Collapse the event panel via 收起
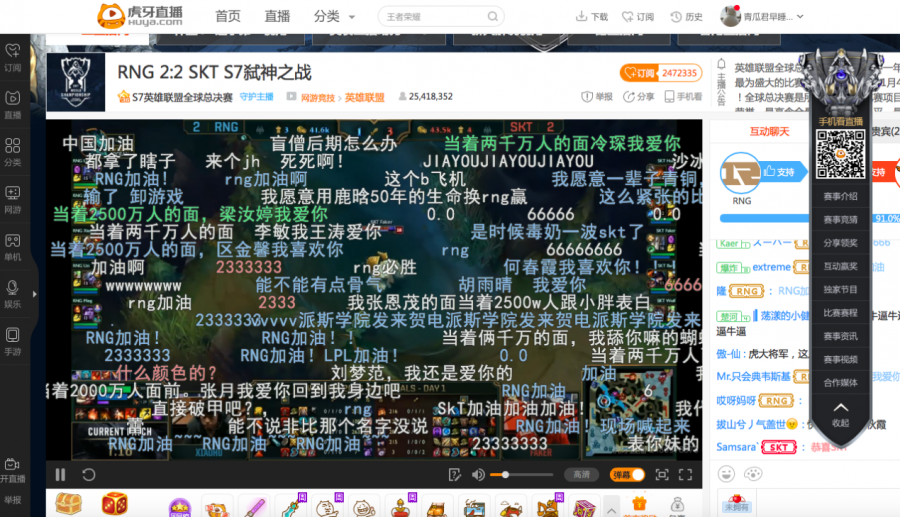Image resolution: width=900 pixels, height=517 pixels. click(840, 414)
